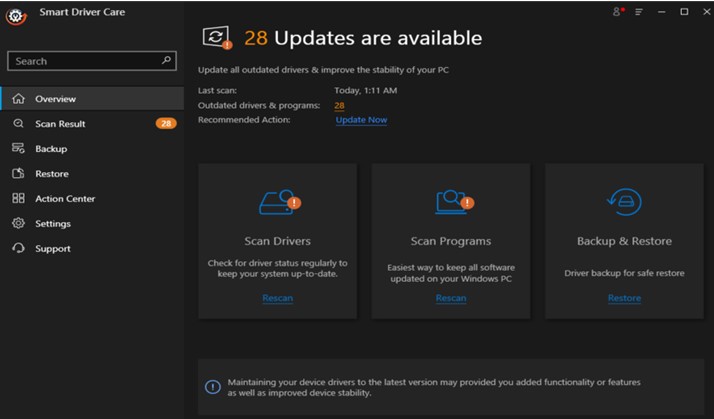The width and height of the screenshot is (714, 419).
Task: Click the Scan Programs laptop icon
Action: coord(454,202)
